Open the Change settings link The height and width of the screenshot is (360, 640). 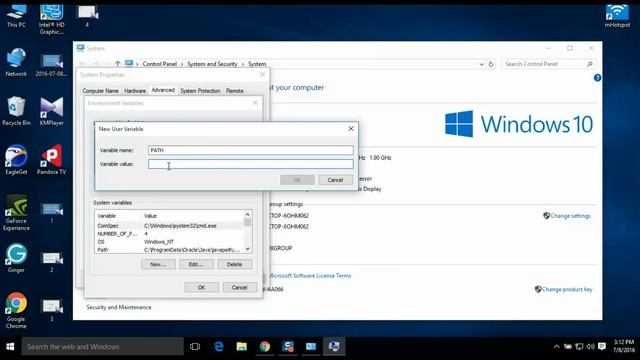coord(570,216)
